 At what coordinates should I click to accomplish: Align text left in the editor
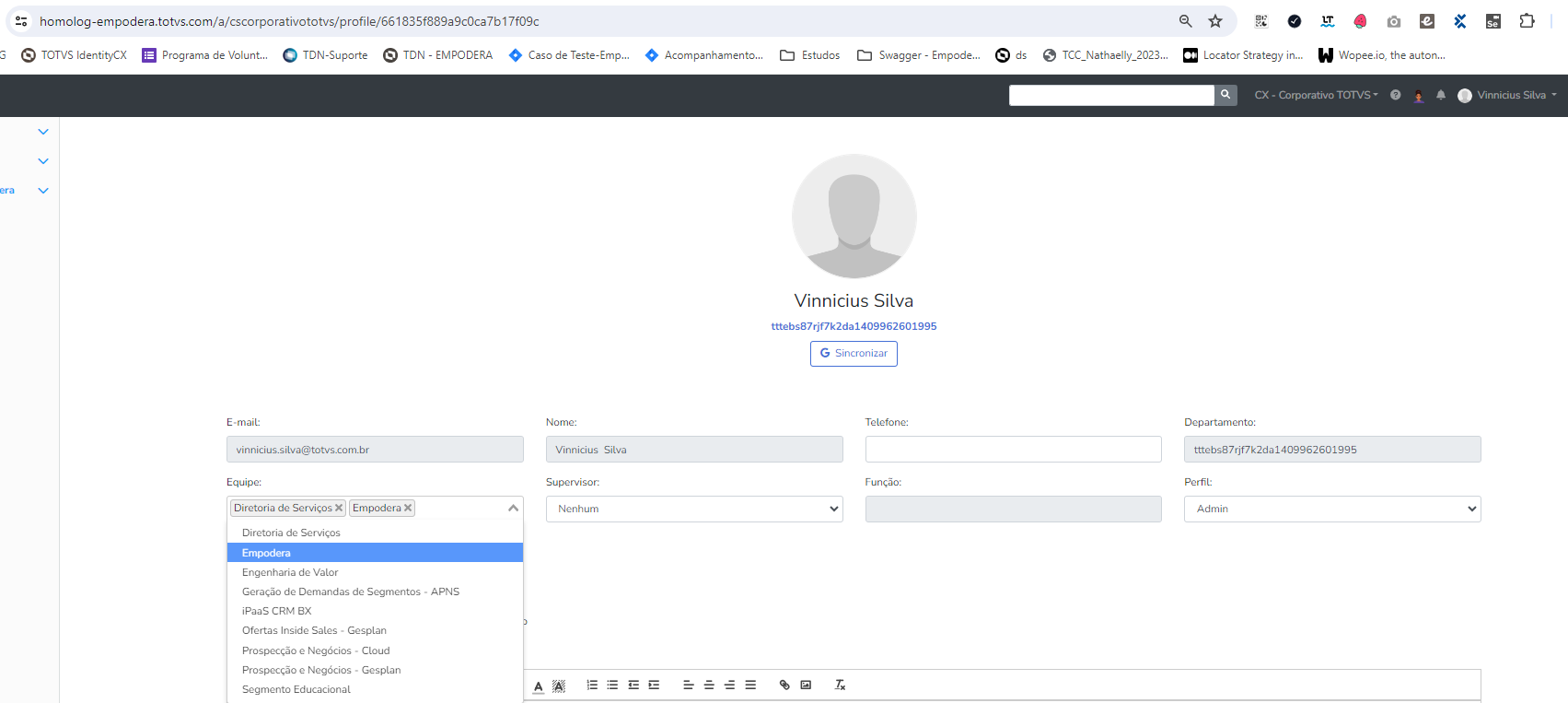pyautogui.click(x=688, y=685)
